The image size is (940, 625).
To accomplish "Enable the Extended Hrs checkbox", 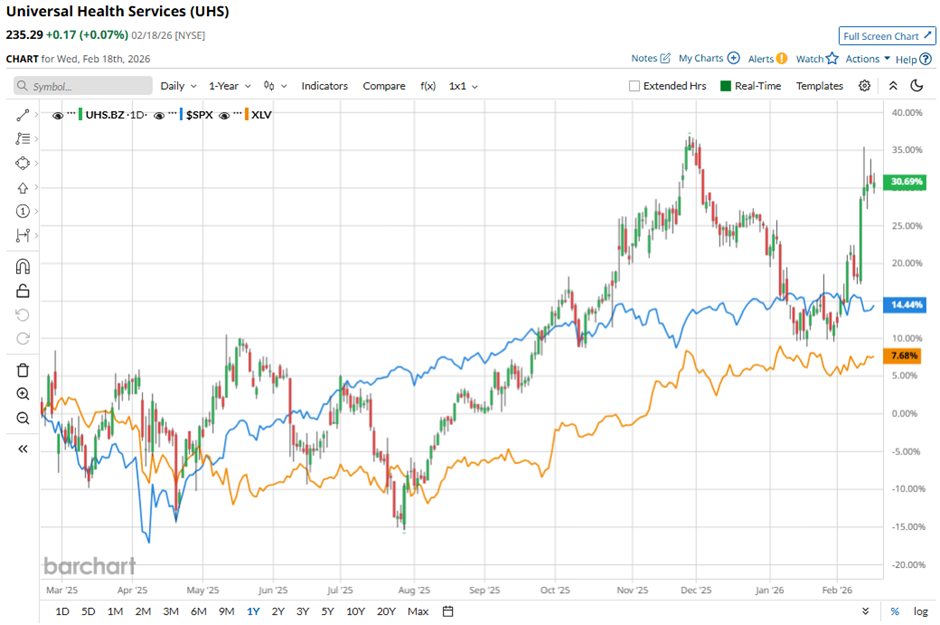I will (x=634, y=86).
